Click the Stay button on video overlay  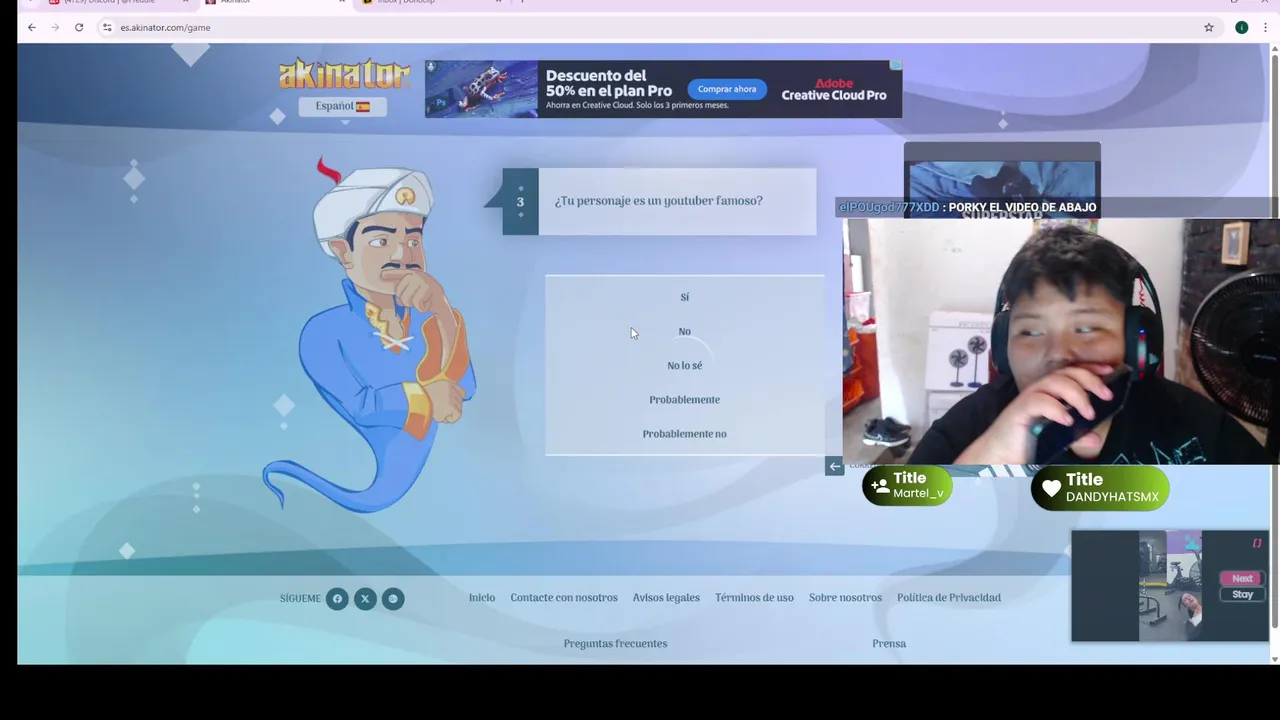click(1242, 594)
